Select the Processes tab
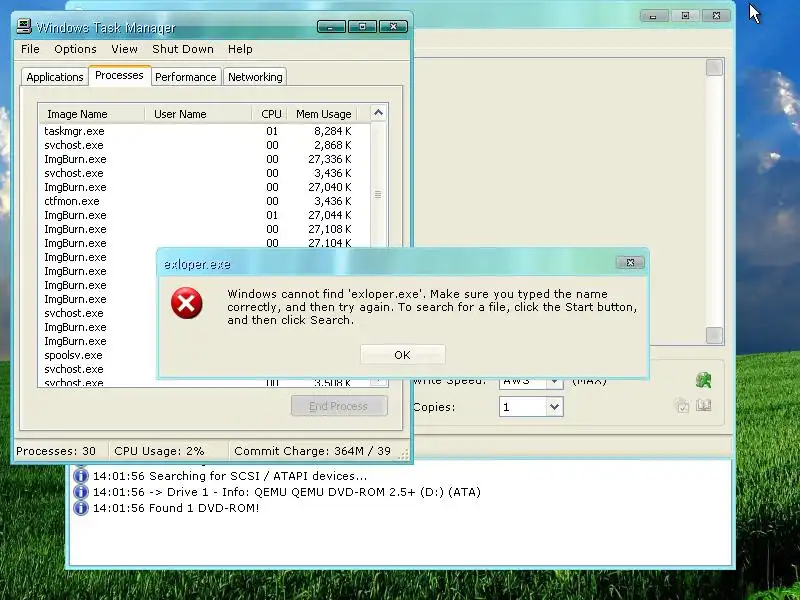 coord(119,76)
